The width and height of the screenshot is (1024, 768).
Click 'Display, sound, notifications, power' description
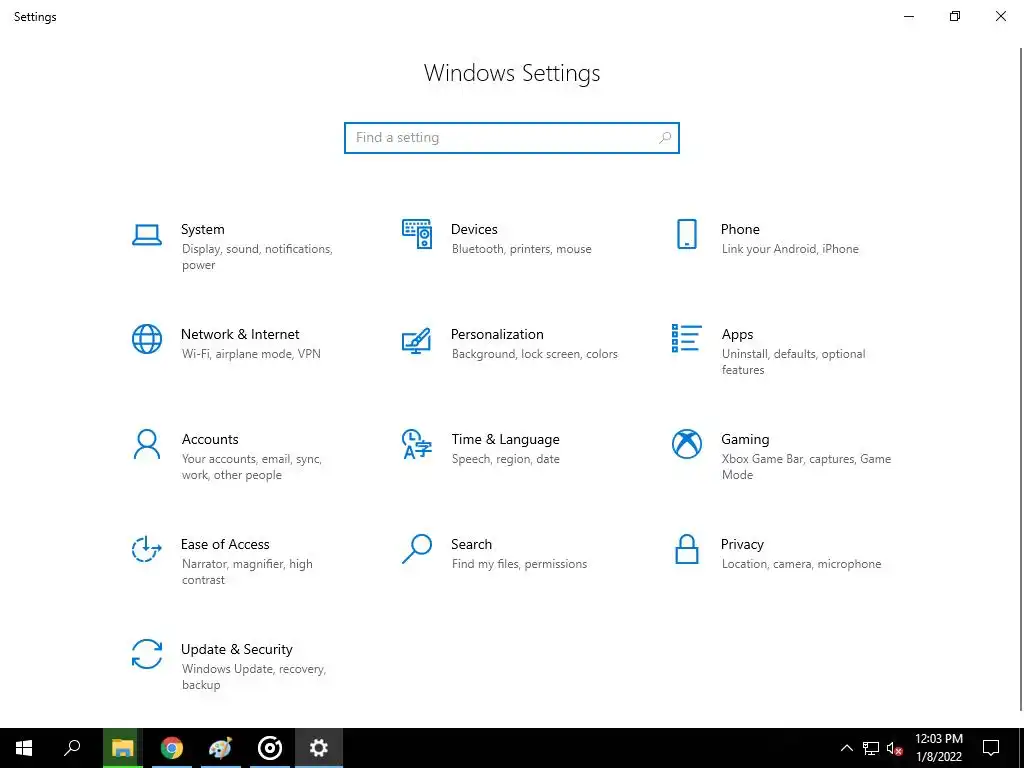(x=257, y=257)
